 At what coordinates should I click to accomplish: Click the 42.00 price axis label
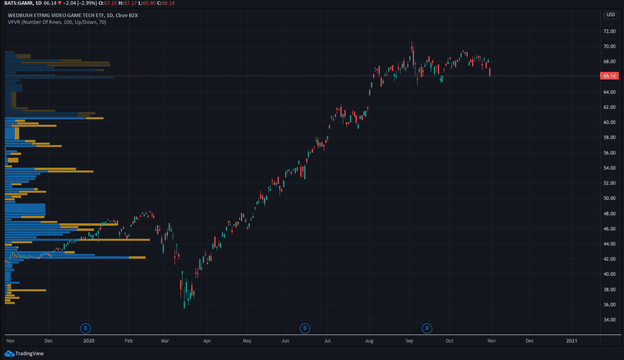tap(609, 259)
